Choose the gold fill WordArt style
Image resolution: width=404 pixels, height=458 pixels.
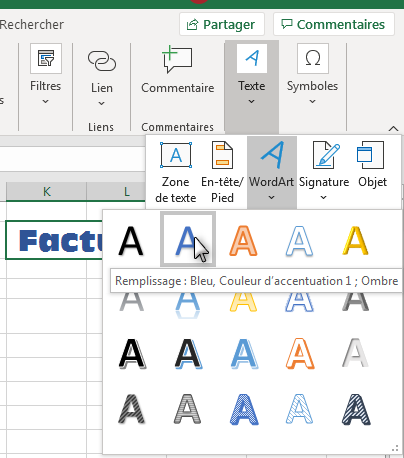[x=355, y=241]
